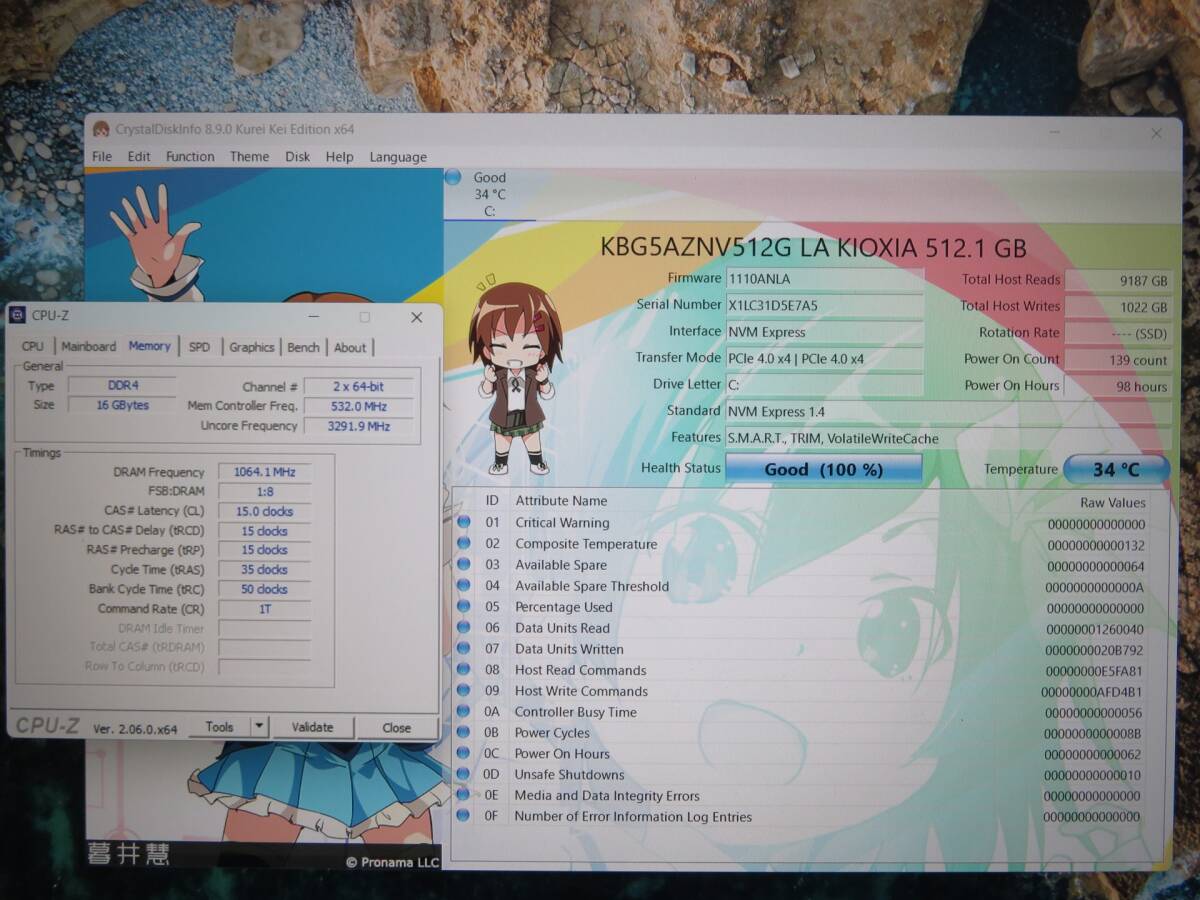
Task: Open the Bench tab in CPU-Z
Action: (x=304, y=347)
